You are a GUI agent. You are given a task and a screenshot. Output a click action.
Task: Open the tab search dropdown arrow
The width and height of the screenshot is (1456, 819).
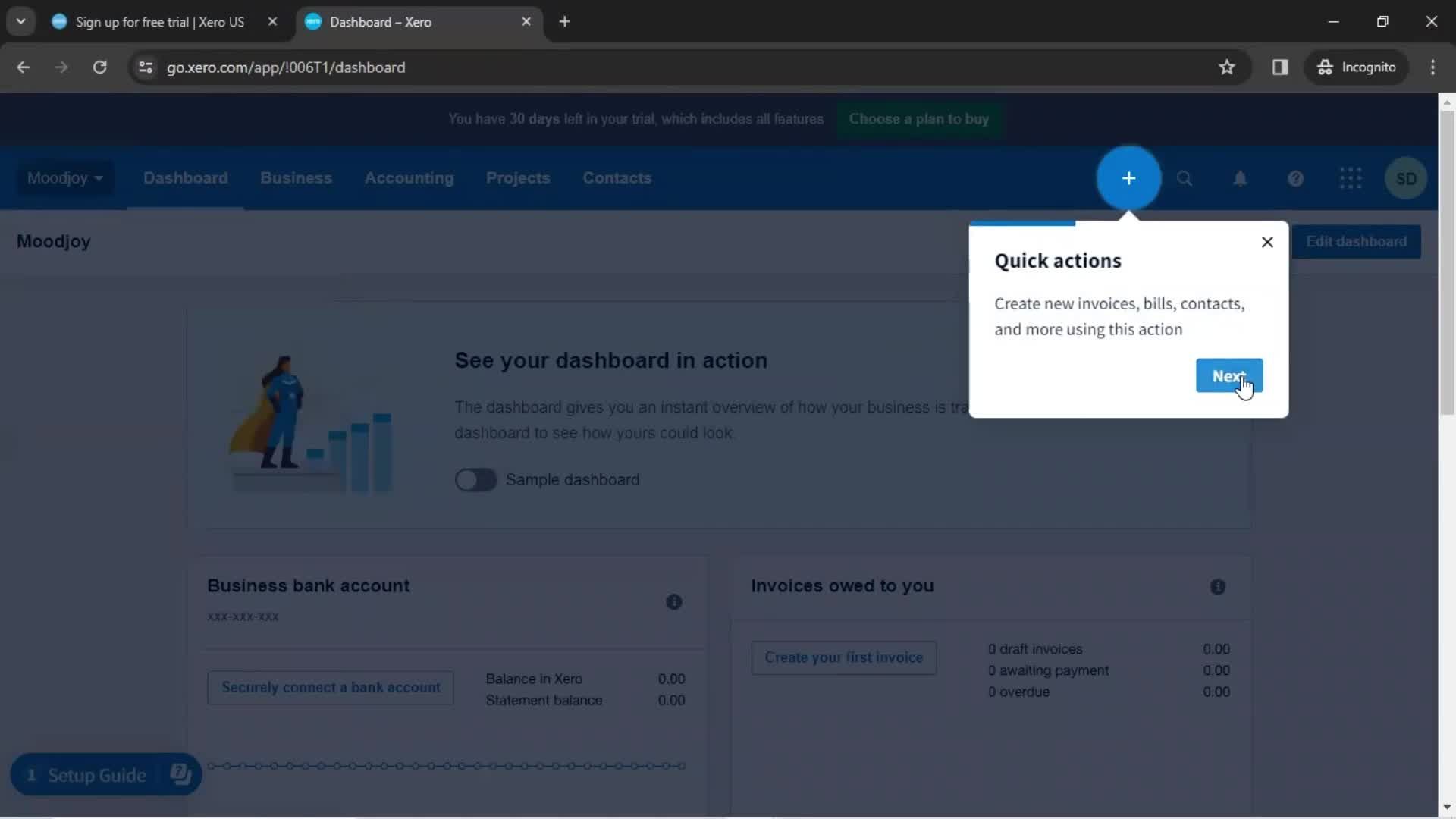coord(21,22)
